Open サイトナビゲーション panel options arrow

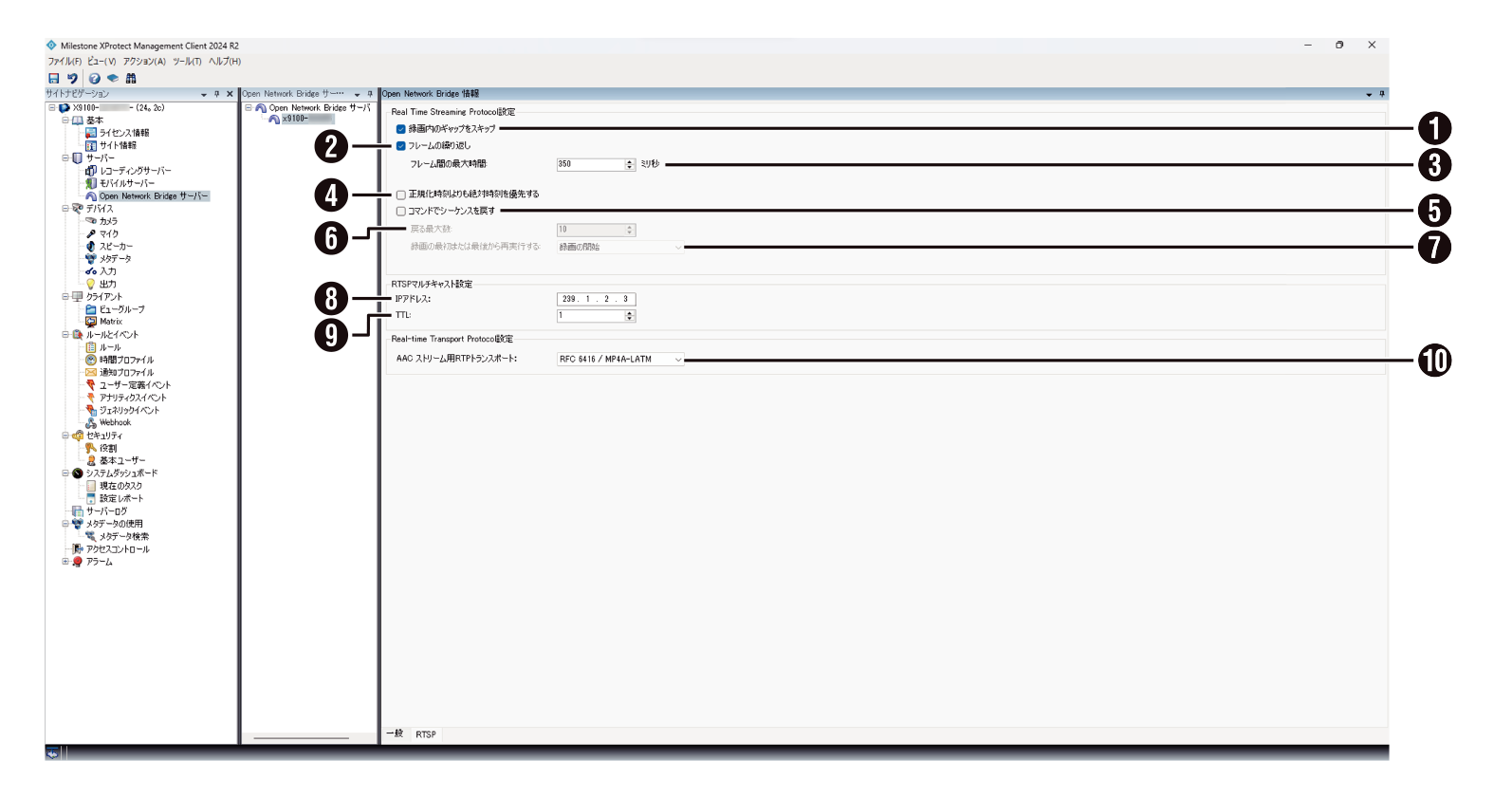204,95
